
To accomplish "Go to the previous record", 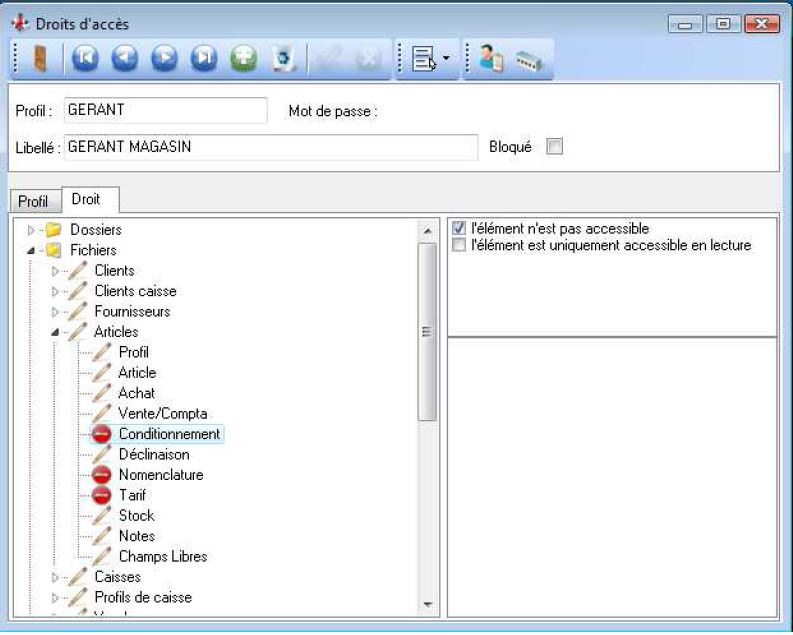I will point(125,60).
